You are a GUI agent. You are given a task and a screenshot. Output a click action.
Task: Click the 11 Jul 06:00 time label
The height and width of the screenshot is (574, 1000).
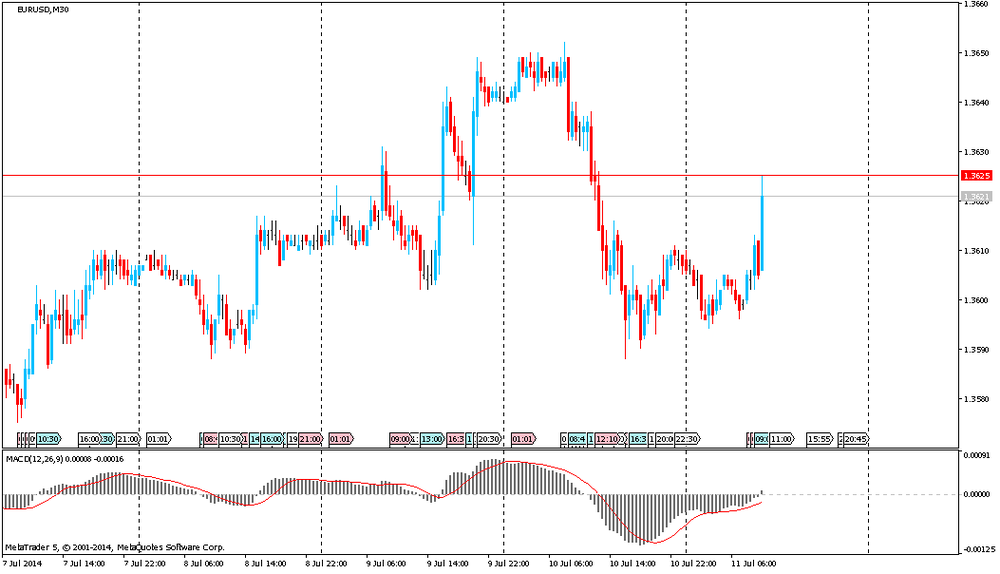[752, 563]
